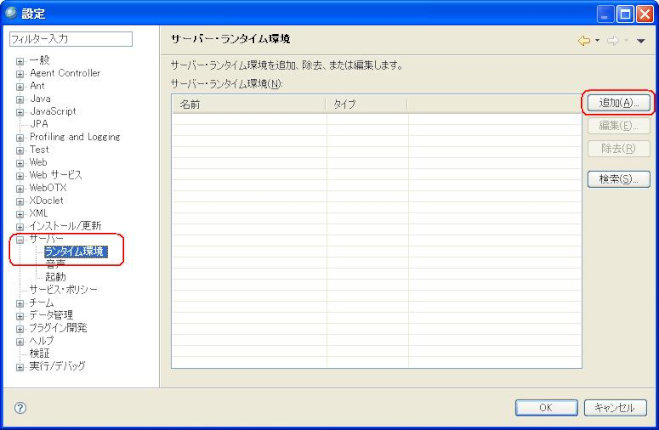This screenshot has width=659, height=430.
Task: Click the フィルター入力 filter text field
Action: pyautogui.click(x=70, y=39)
